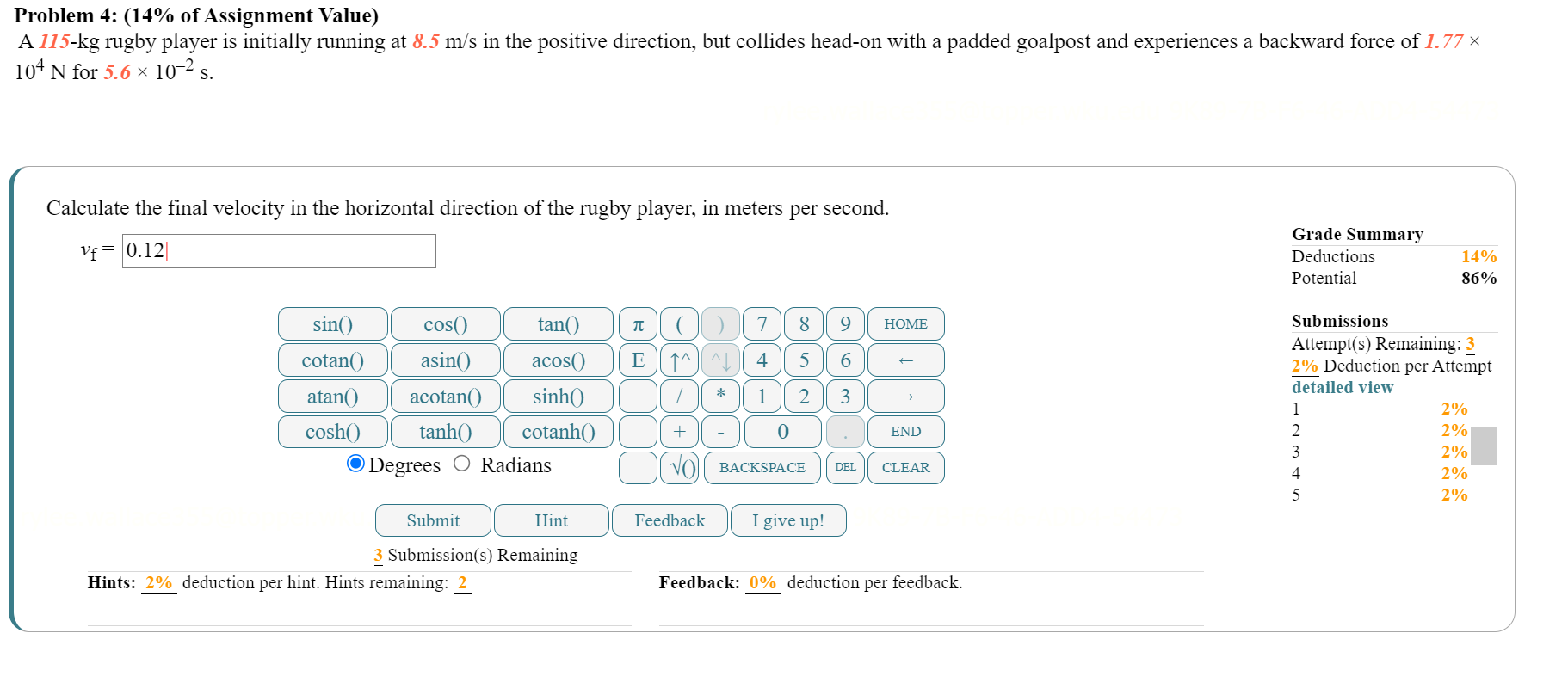The width and height of the screenshot is (1568, 695).
Task: Click the BACKSPACE key on the calculator pad
Action: (x=761, y=467)
